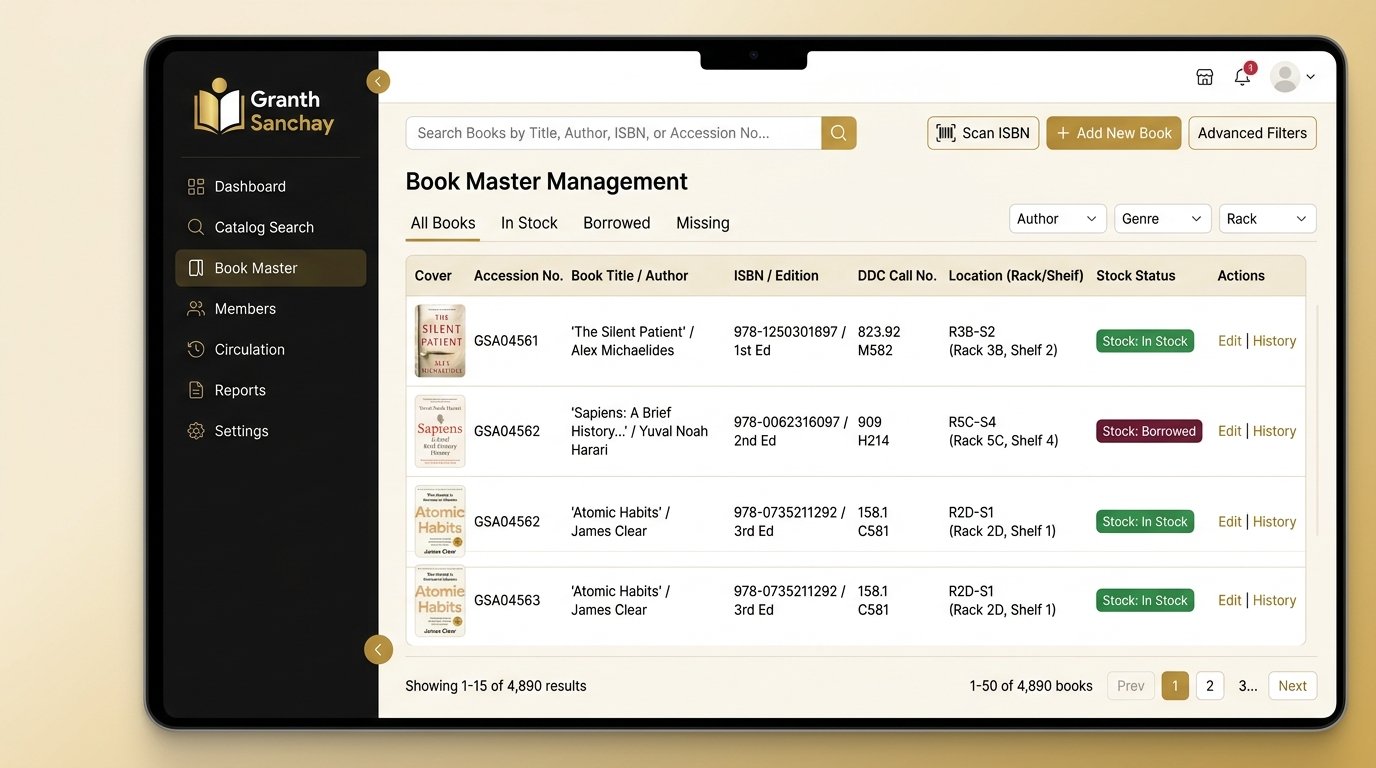
Task: Open 'The Silent Patient' cover thumbnail
Action: point(440,341)
